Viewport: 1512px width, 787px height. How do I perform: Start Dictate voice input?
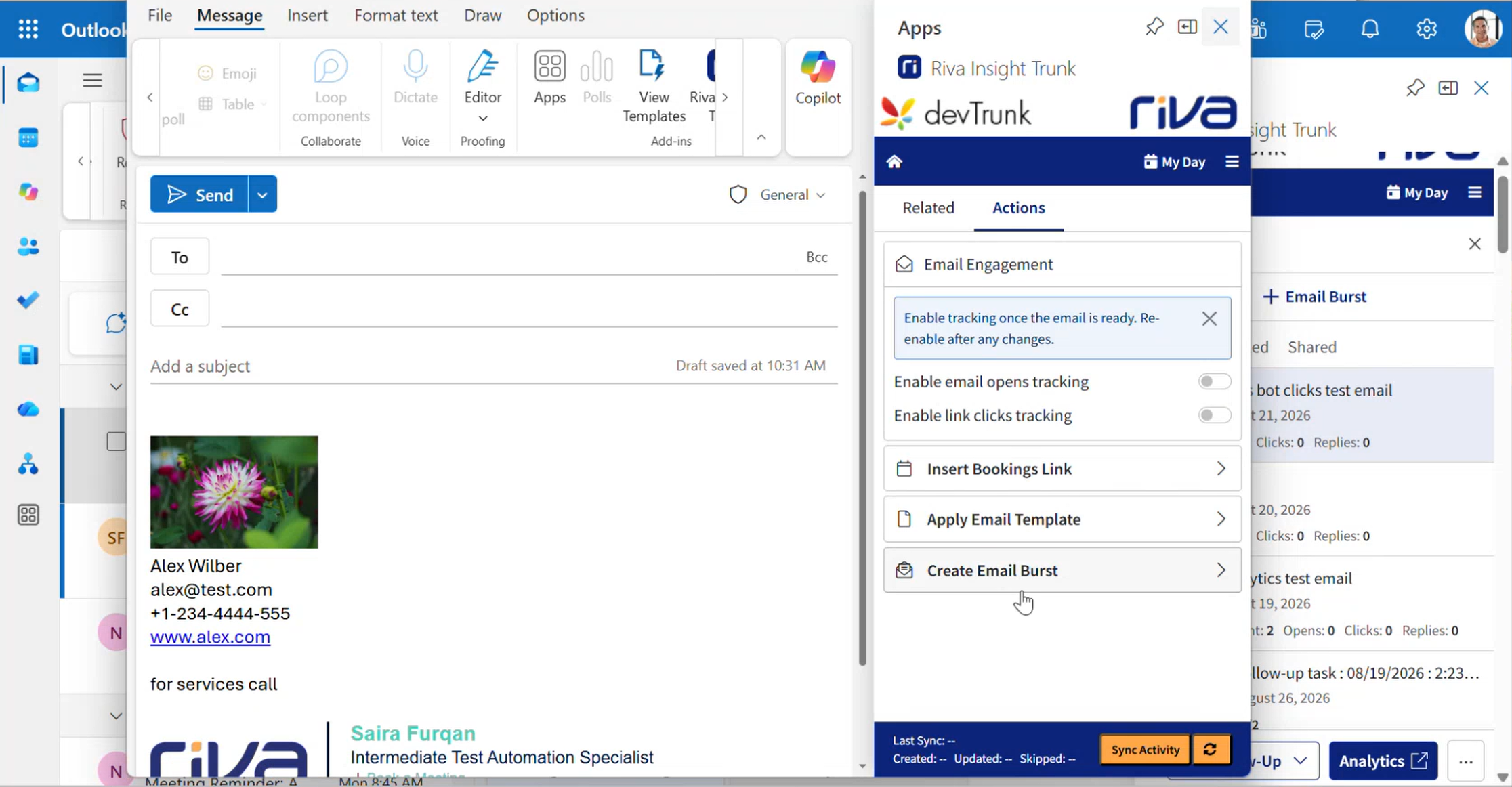pyautogui.click(x=415, y=77)
